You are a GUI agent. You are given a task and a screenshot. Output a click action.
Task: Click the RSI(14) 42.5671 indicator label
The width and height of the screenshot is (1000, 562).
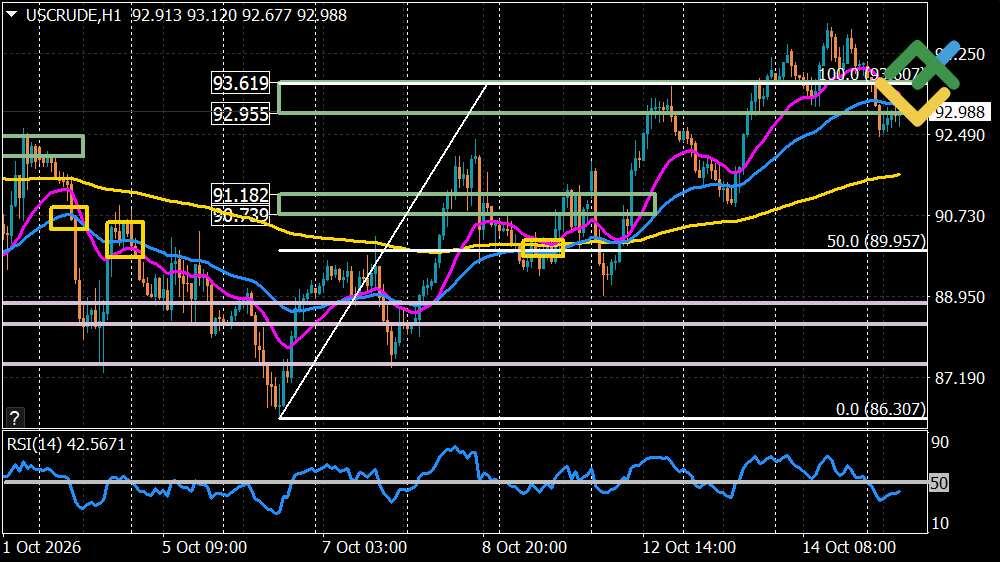pos(66,444)
